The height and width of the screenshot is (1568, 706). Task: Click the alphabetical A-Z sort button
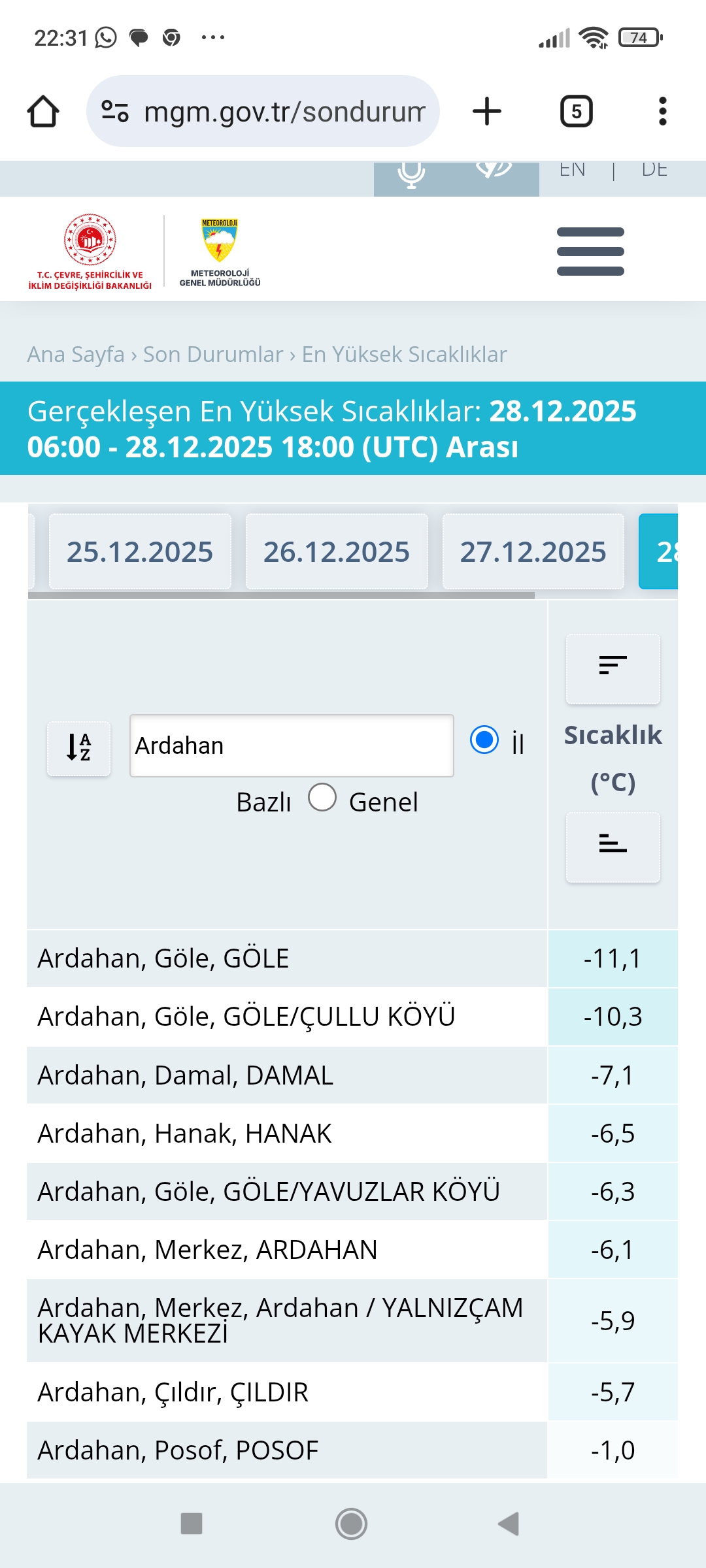78,748
